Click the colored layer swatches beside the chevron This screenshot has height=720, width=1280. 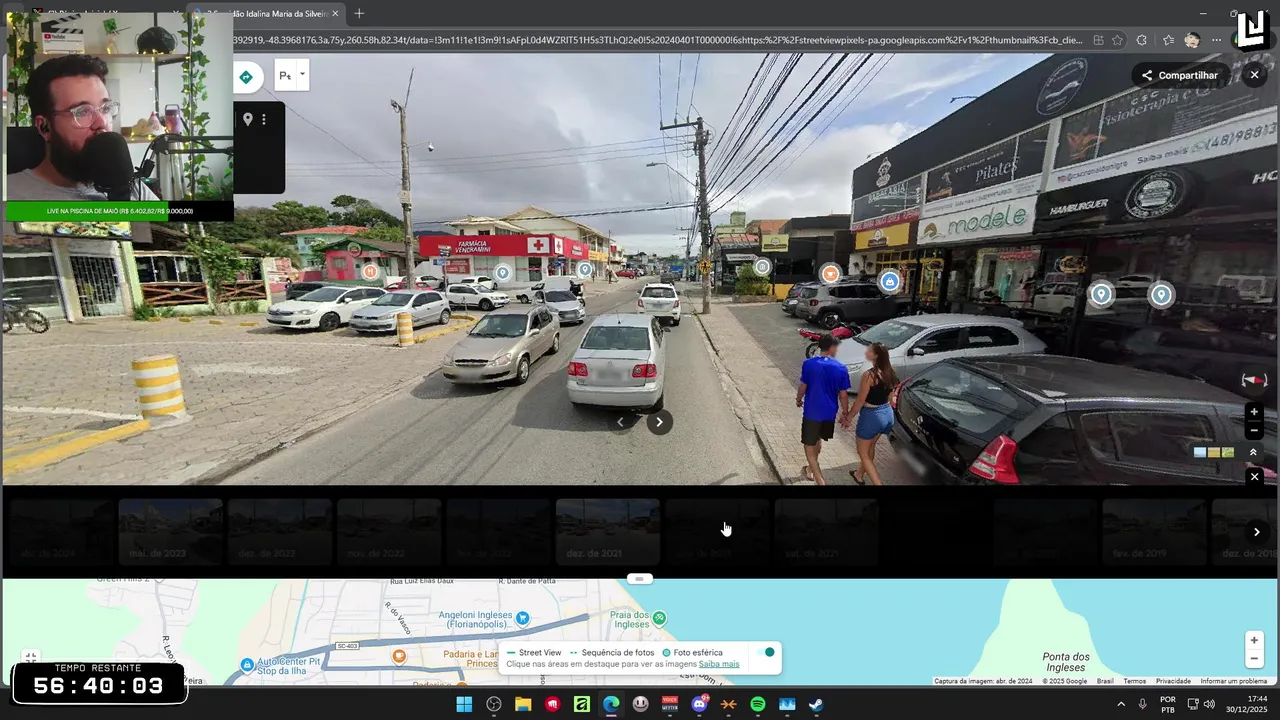coord(1214,452)
